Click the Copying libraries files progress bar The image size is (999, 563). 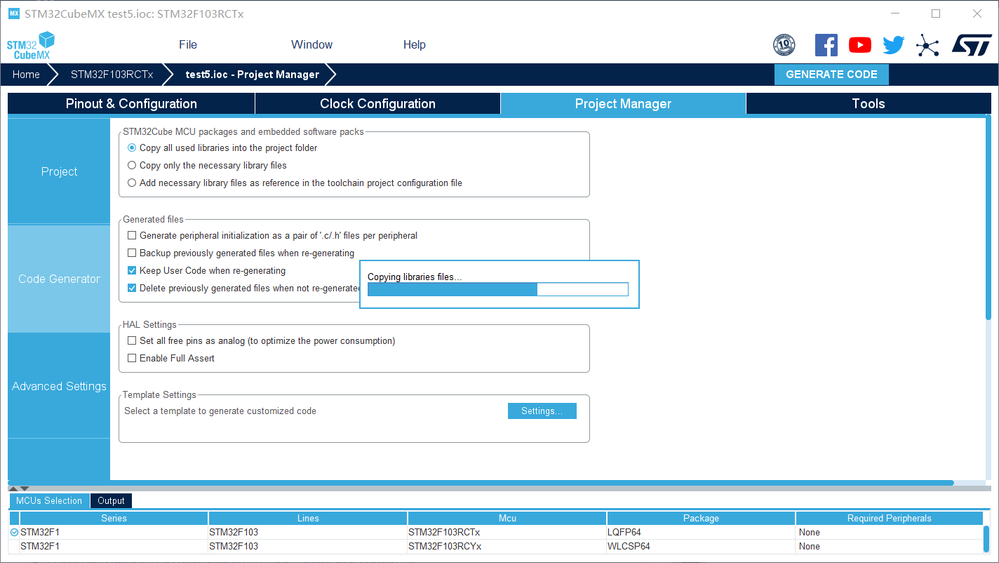pos(498,289)
